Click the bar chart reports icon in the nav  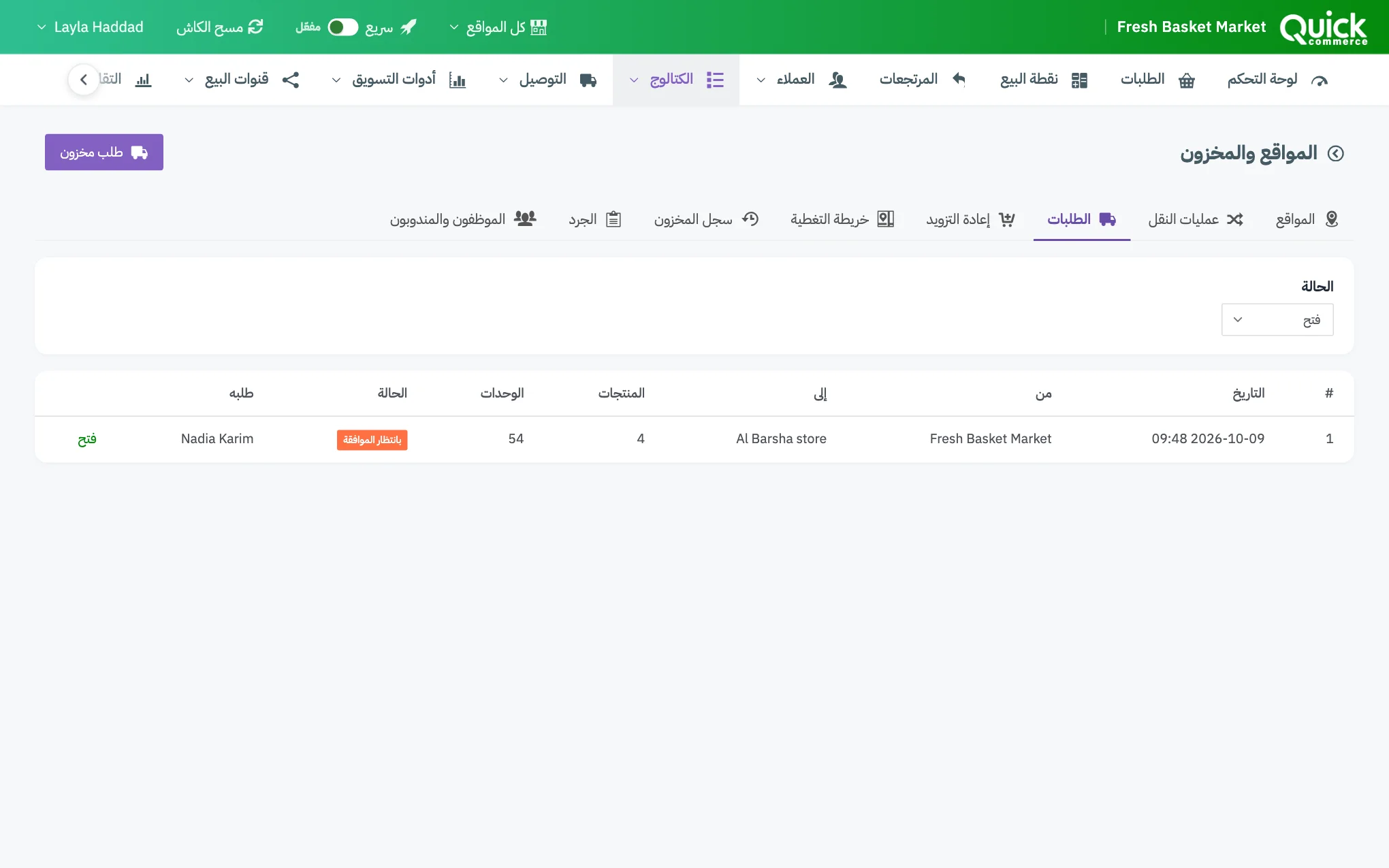[x=143, y=80]
